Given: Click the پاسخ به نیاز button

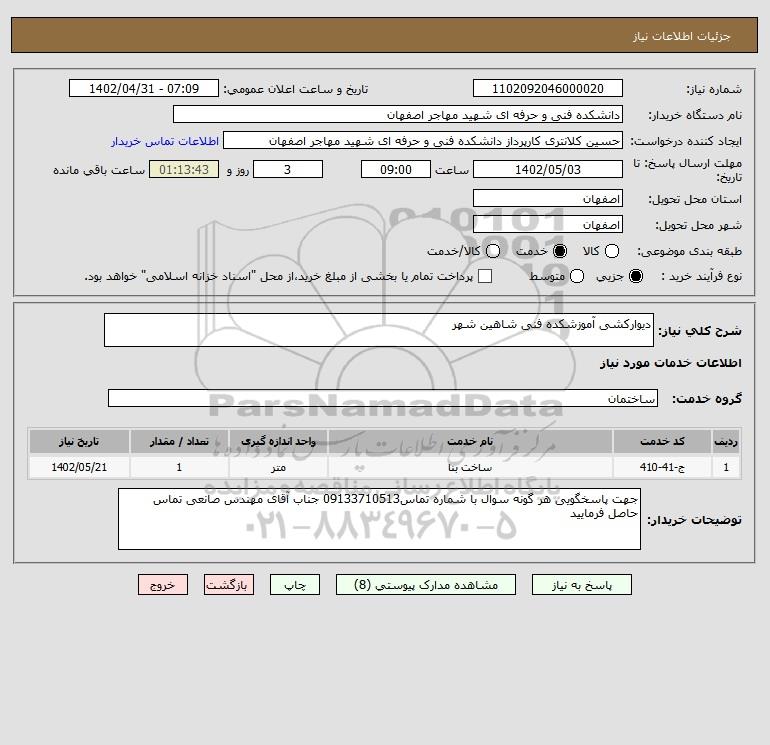Looking at the screenshot, I should 582,585.
